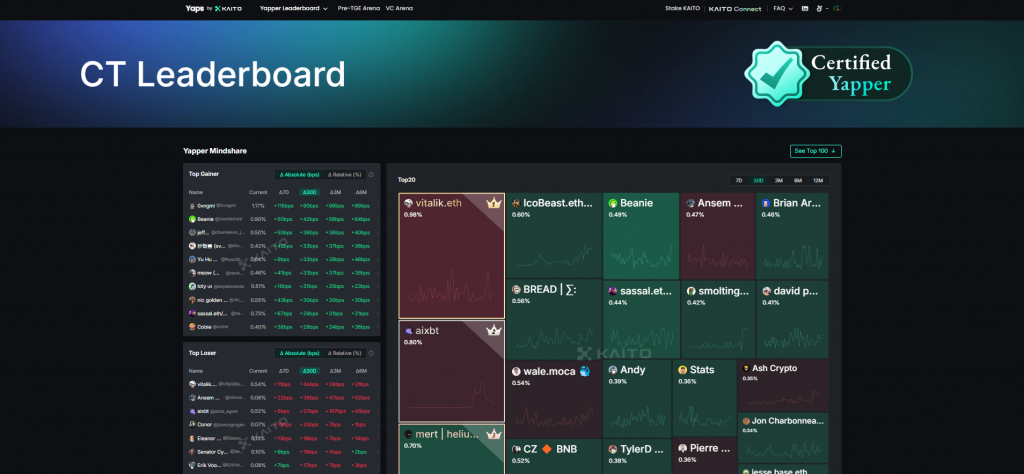Open the VC Arena page
This screenshot has height=474, width=1024.
(x=399, y=8)
